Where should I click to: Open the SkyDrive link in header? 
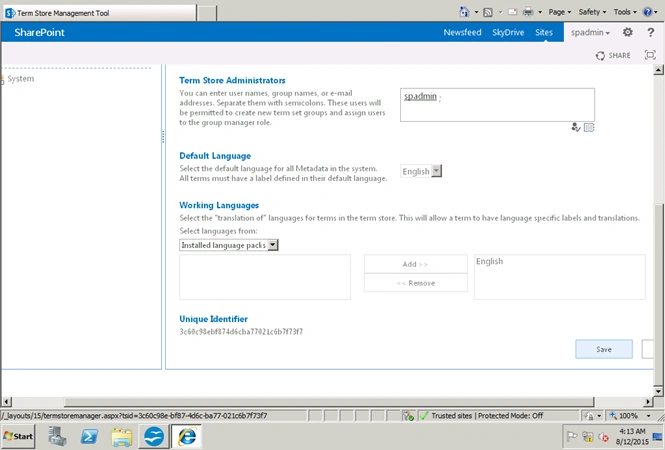tap(508, 32)
